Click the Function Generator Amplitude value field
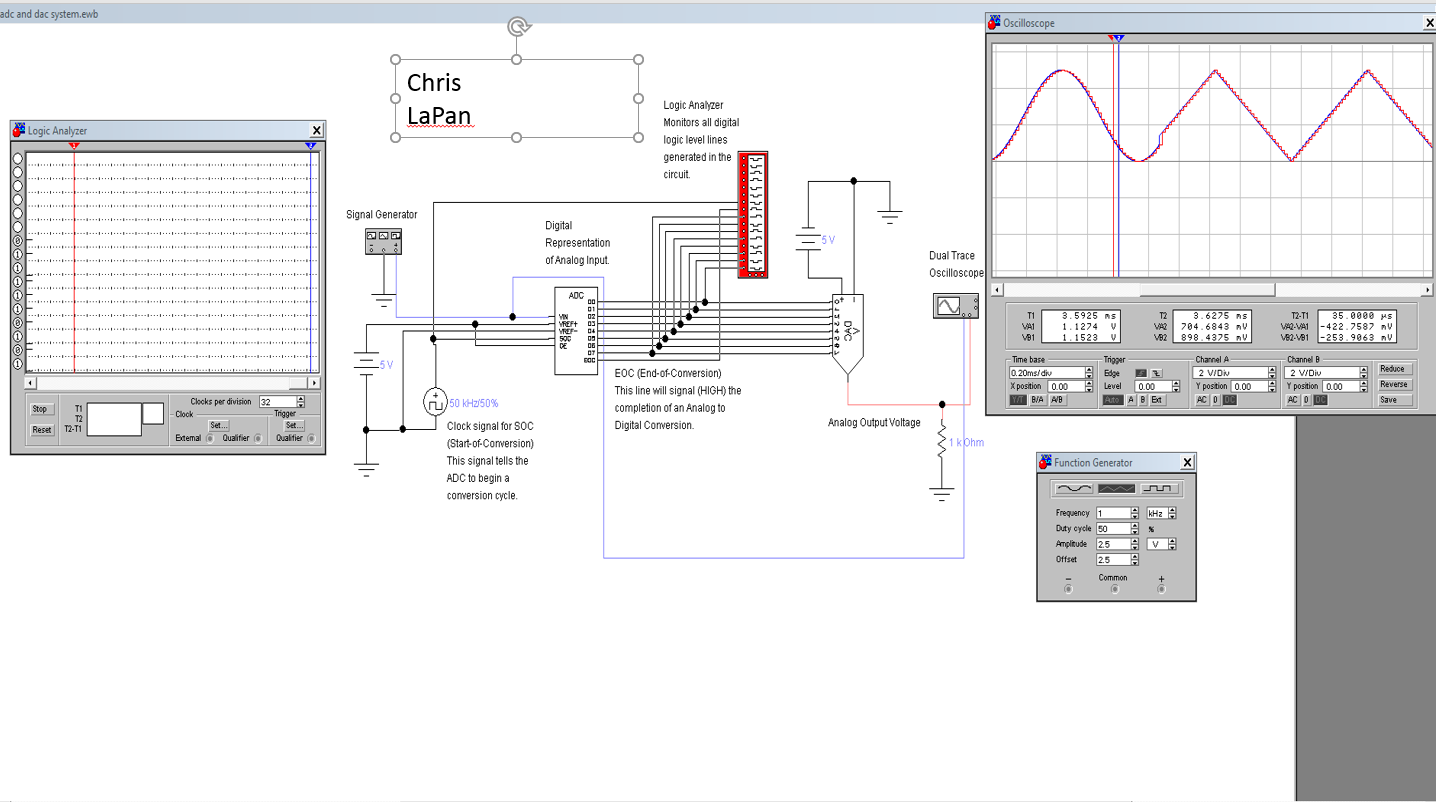Viewport: 1436px width, 802px height. click(x=1113, y=544)
